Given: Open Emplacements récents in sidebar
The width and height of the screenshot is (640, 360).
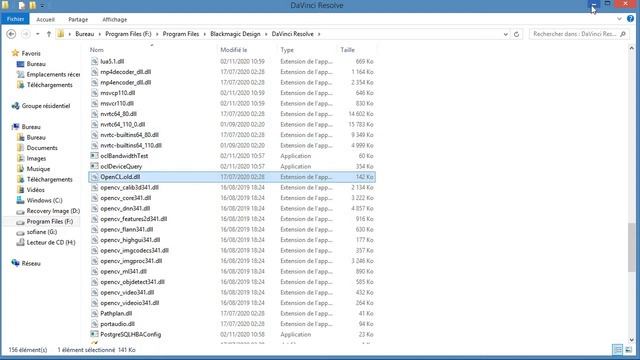Looking at the screenshot, I should pos(53,75).
